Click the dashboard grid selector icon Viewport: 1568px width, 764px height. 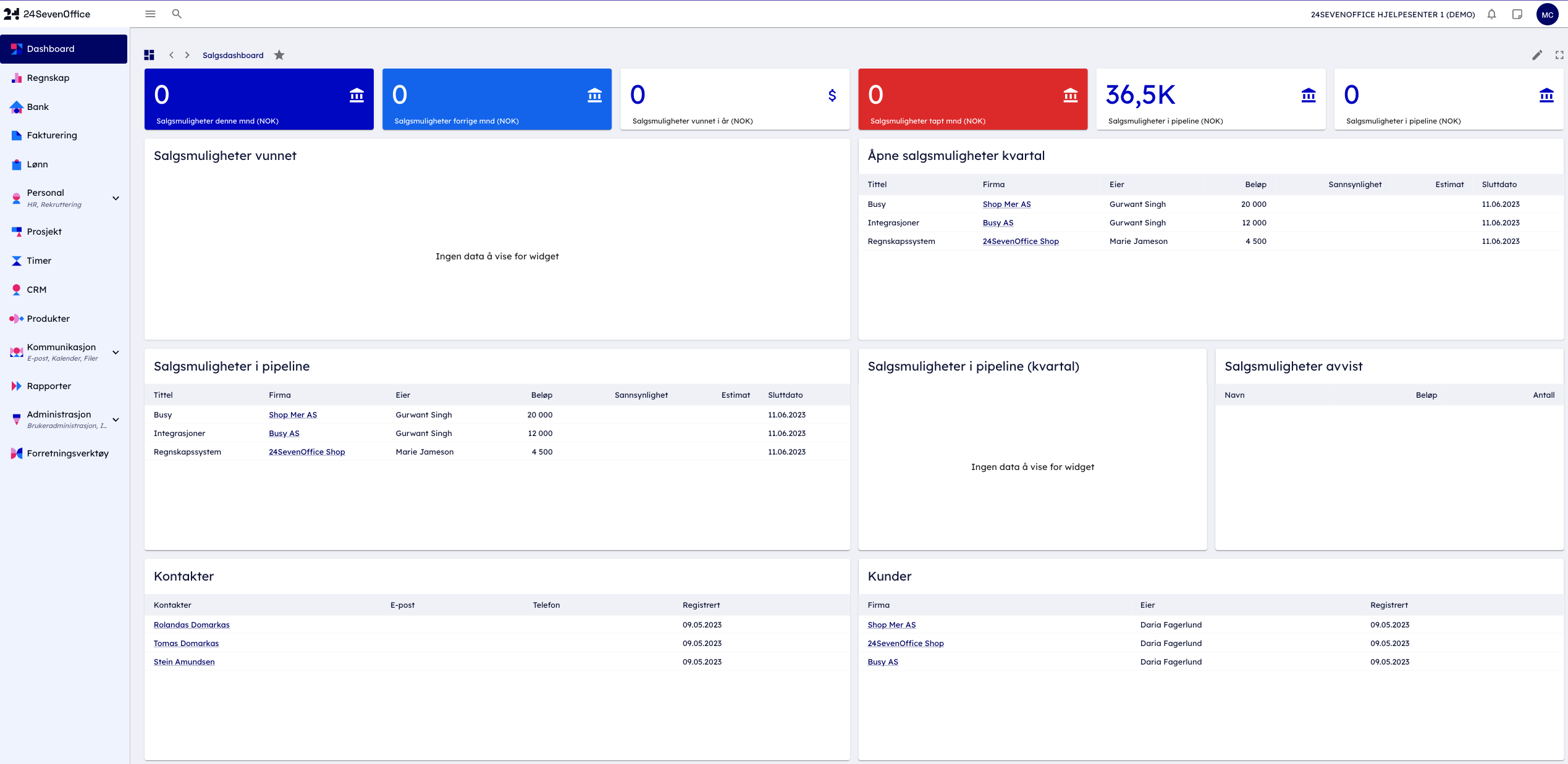(149, 55)
